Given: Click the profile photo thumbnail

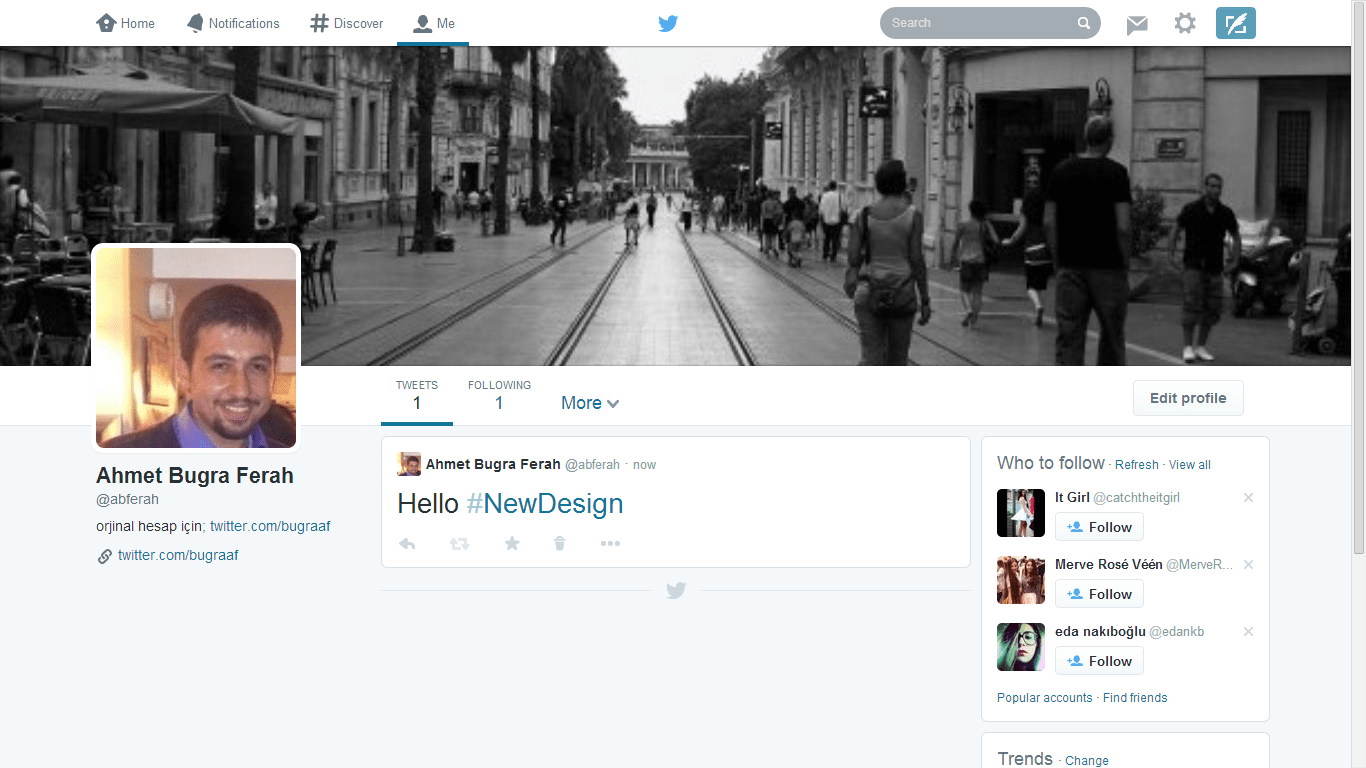Looking at the screenshot, I should pos(196,347).
